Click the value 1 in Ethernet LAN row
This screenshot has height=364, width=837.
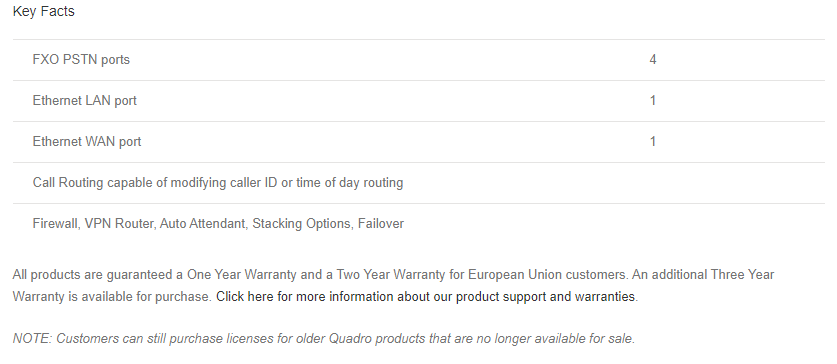652,101
